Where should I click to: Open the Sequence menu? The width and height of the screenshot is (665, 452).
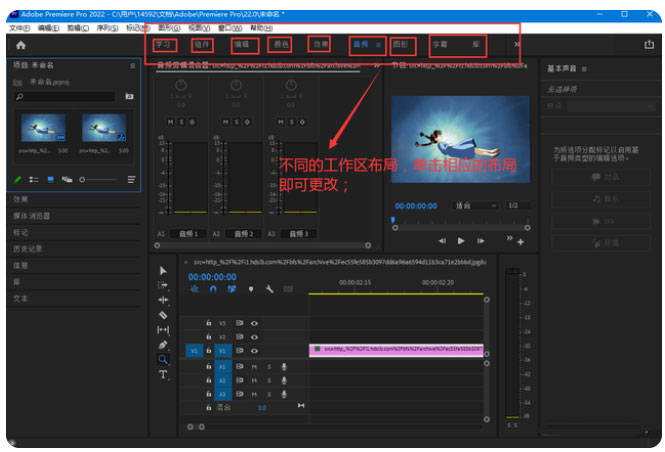pyautogui.click(x=107, y=28)
